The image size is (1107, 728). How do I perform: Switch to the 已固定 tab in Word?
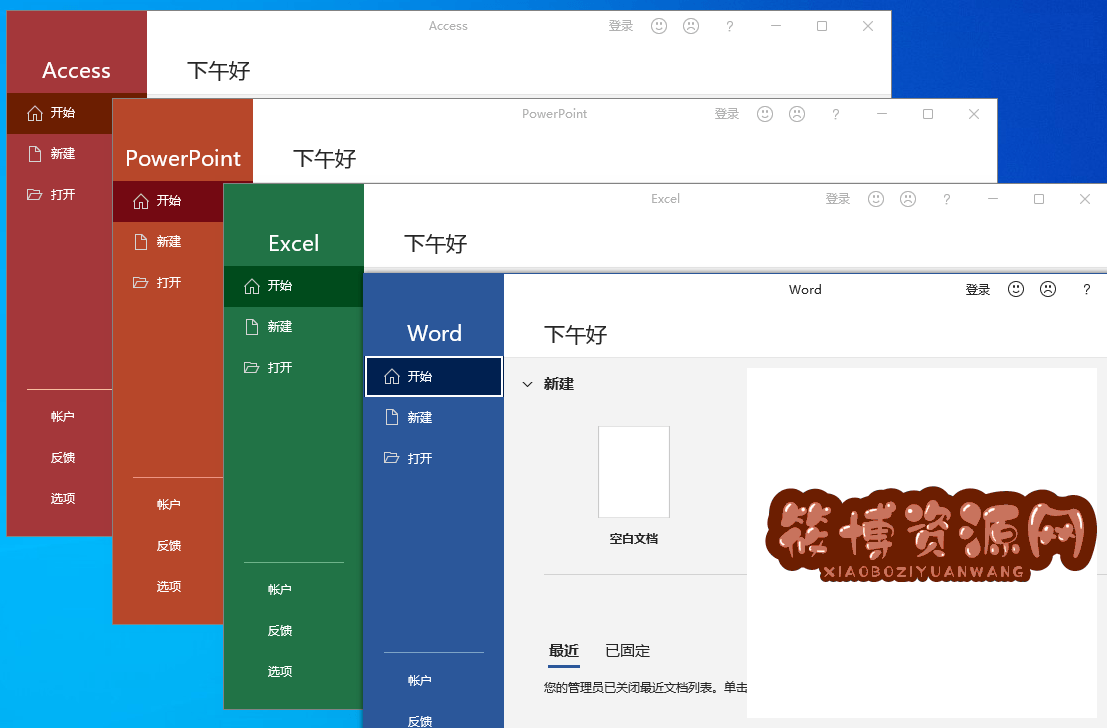click(x=627, y=651)
